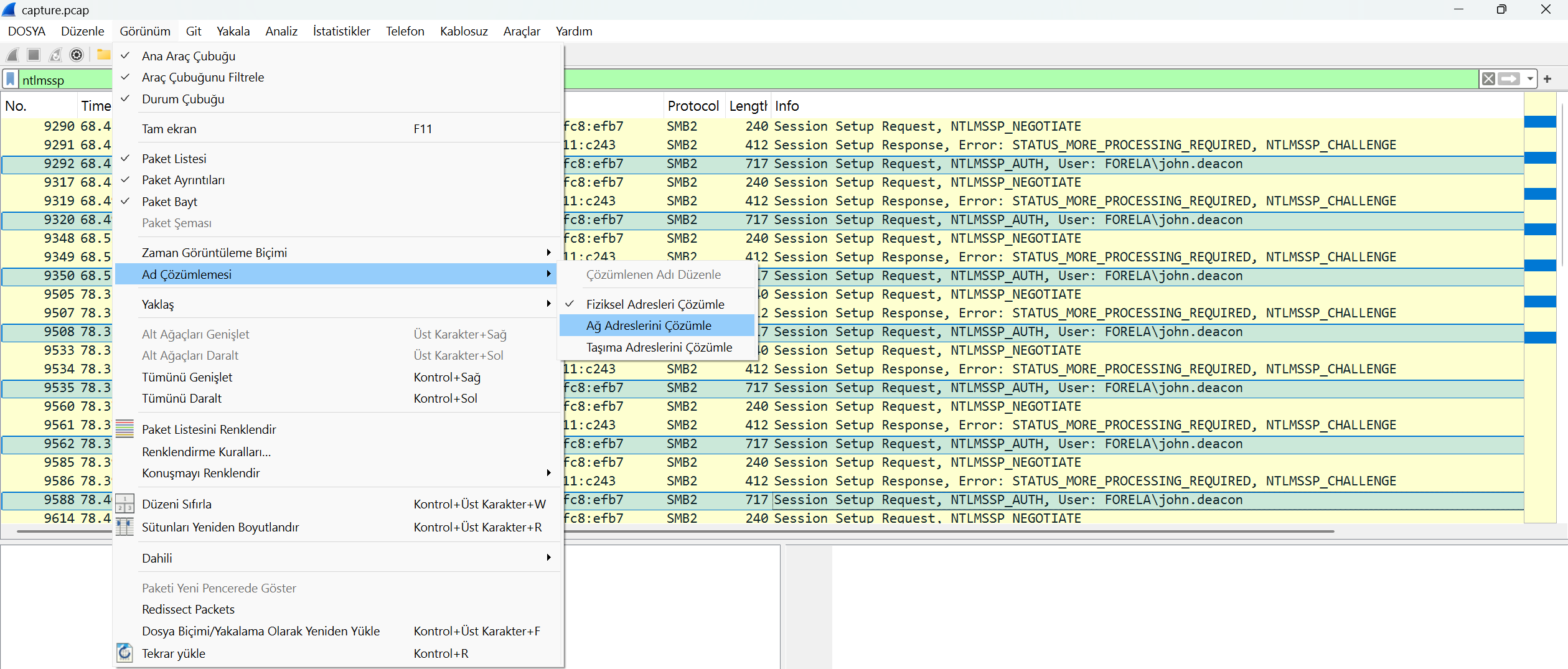Click the Protocol column header
Screen dimensions: 1568x669
click(x=693, y=106)
